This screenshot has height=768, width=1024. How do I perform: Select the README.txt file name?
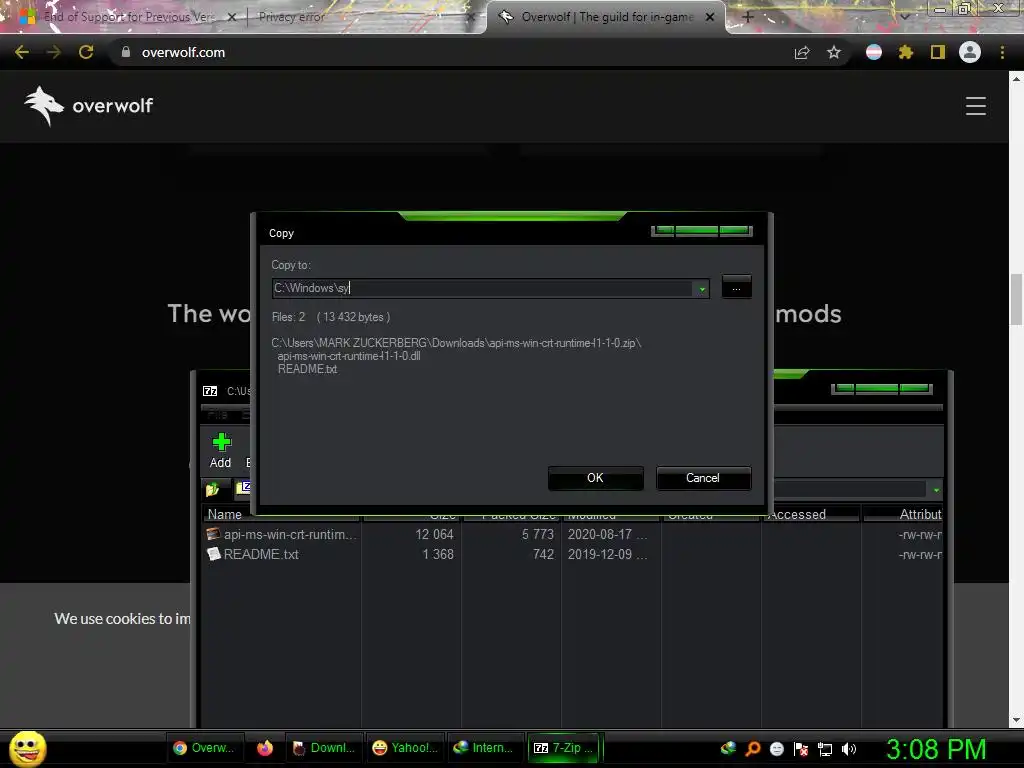click(x=261, y=554)
